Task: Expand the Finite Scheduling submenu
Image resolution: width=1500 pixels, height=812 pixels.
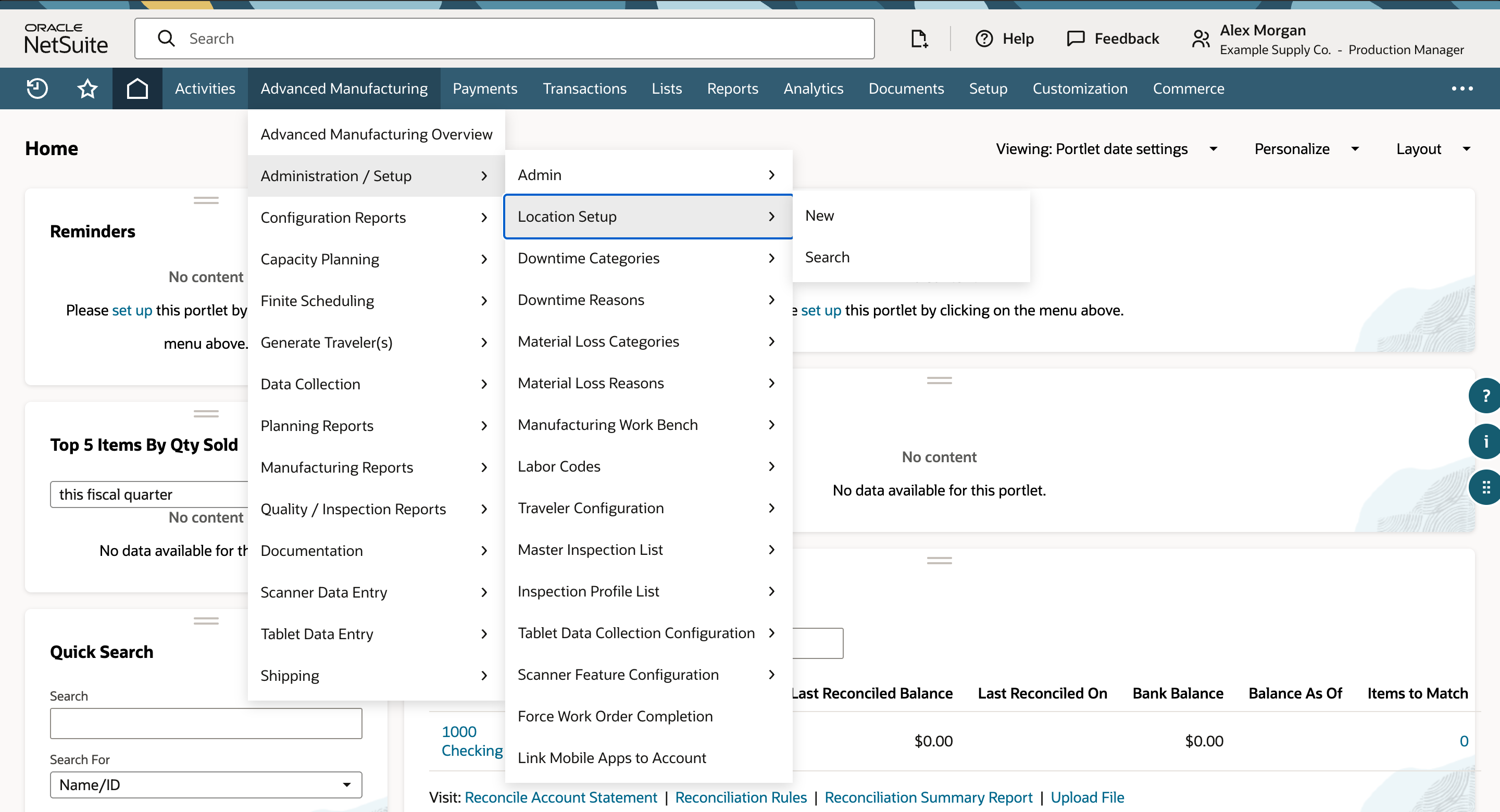Action: pyautogui.click(x=376, y=301)
